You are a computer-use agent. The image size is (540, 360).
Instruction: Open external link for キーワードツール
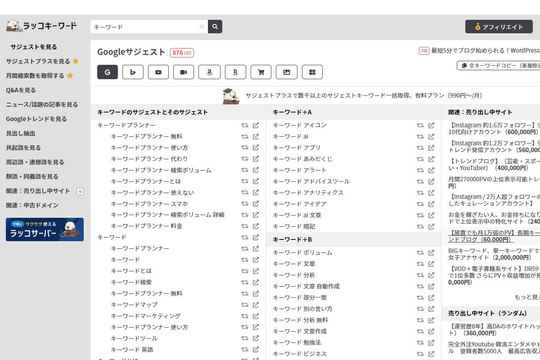click(x=256, y=338)
